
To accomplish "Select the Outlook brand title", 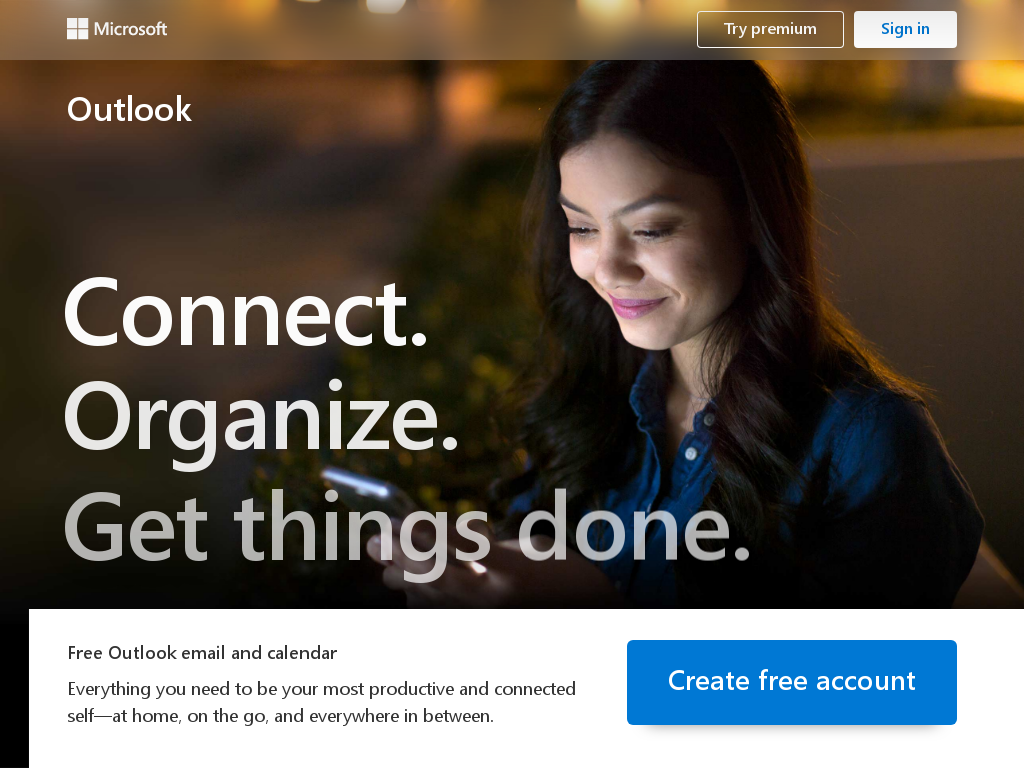I will (x=129, y=109).
